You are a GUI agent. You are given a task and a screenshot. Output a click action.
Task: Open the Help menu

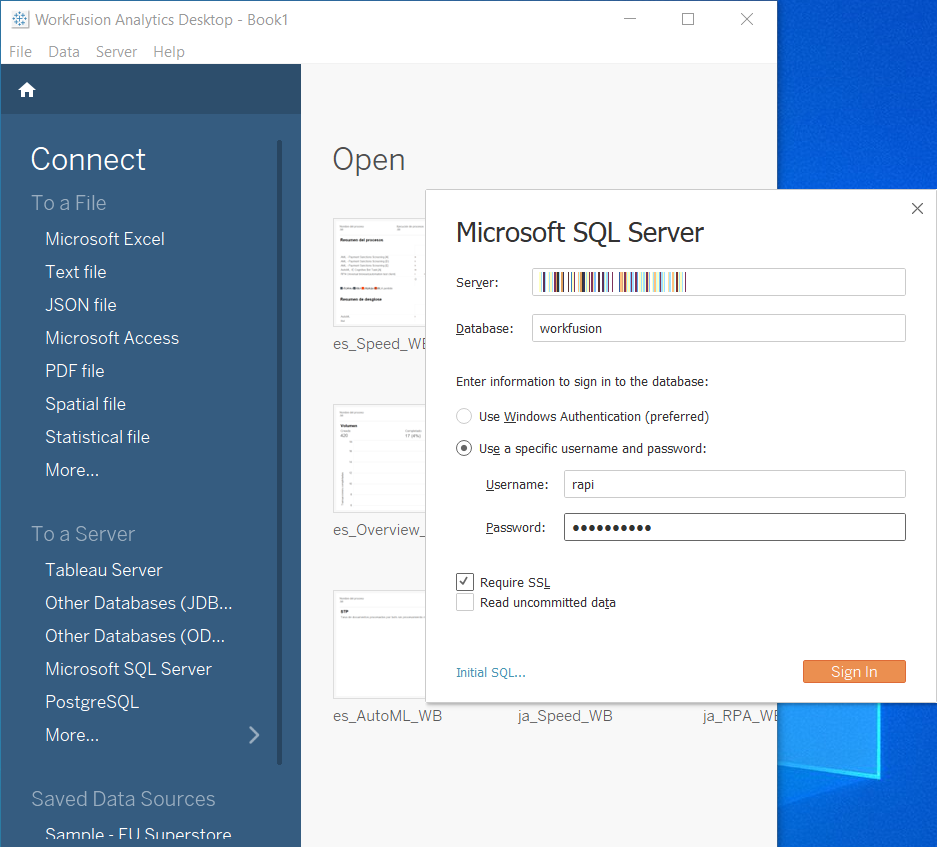[x=169, y=52]
